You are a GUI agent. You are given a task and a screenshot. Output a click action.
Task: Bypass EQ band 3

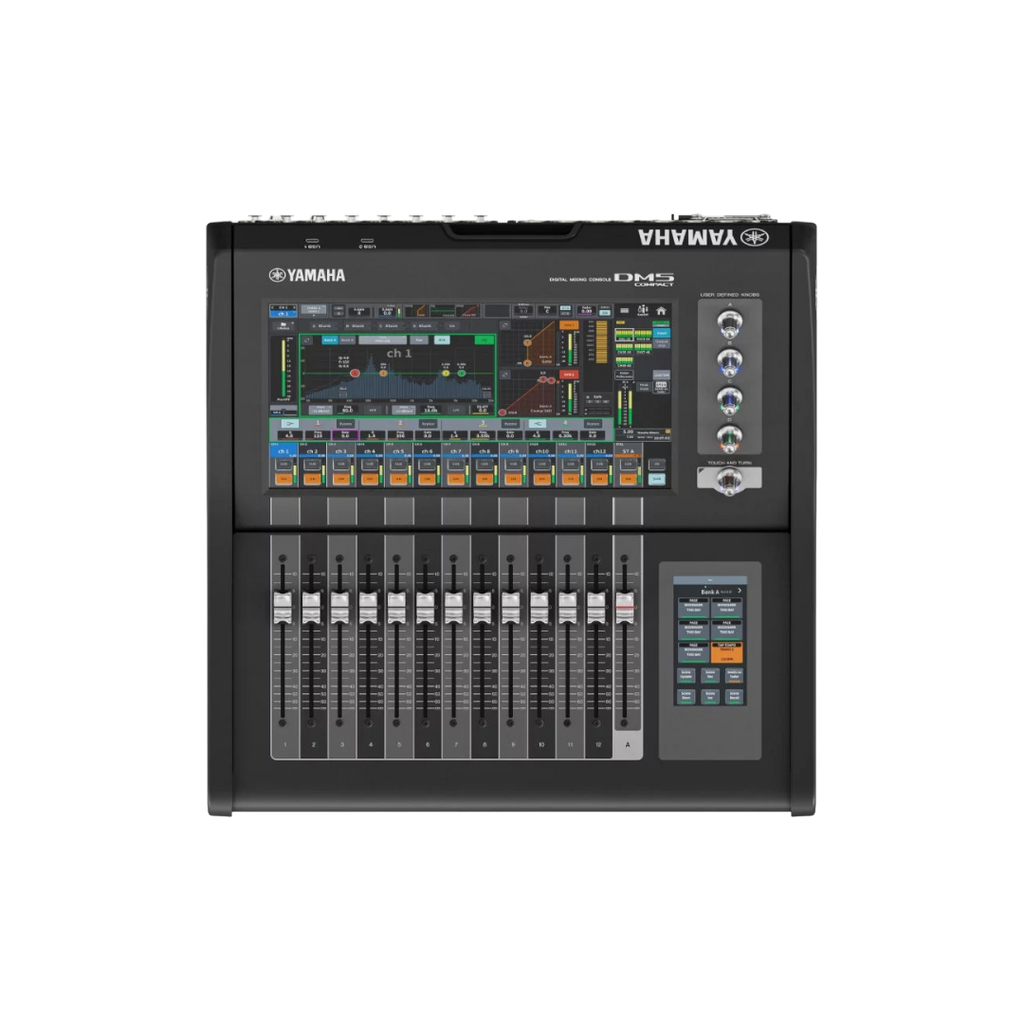511,423
